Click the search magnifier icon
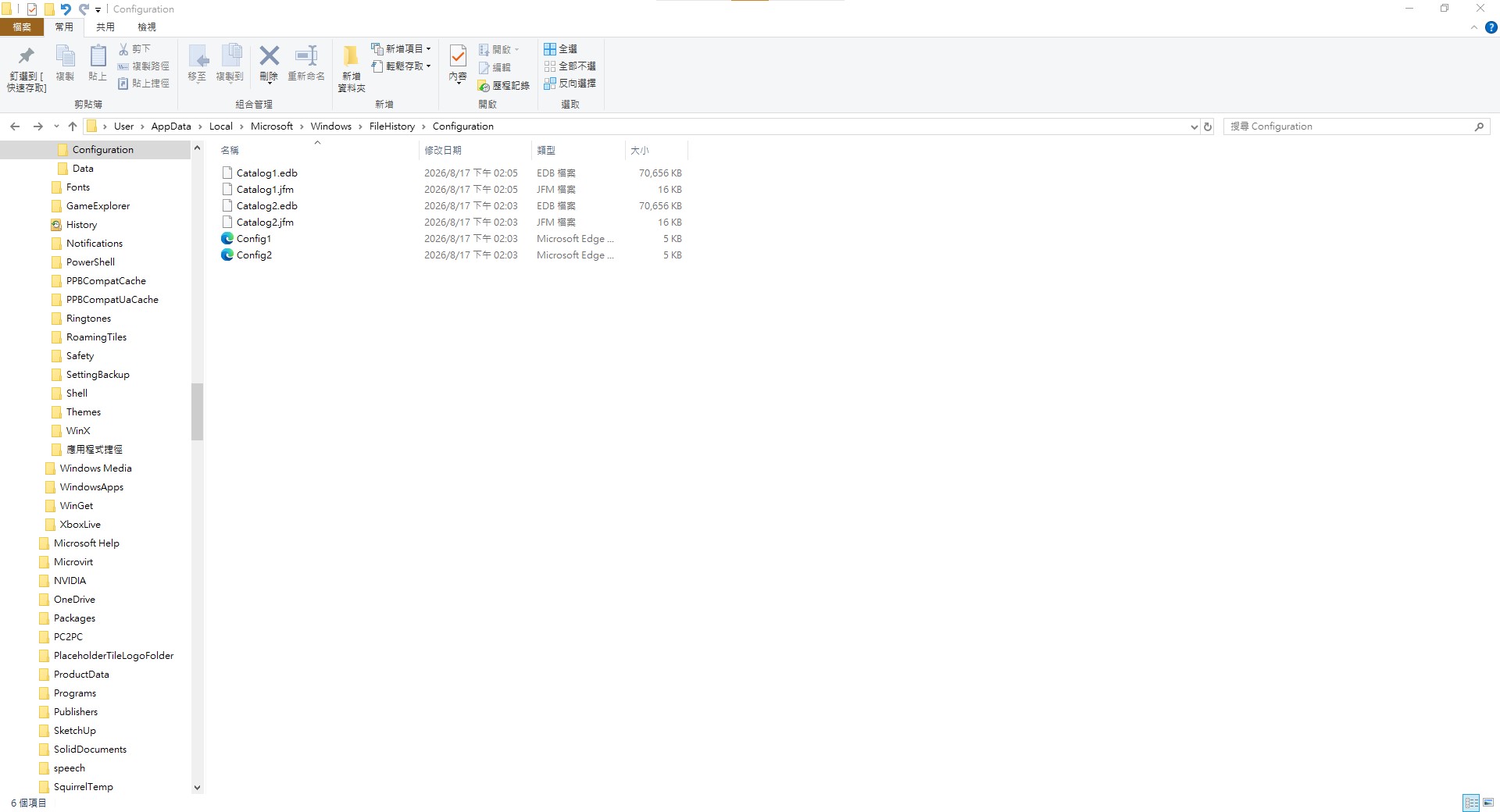The height and width of the screenshot is (812, 1500). tap(1479, 126)
